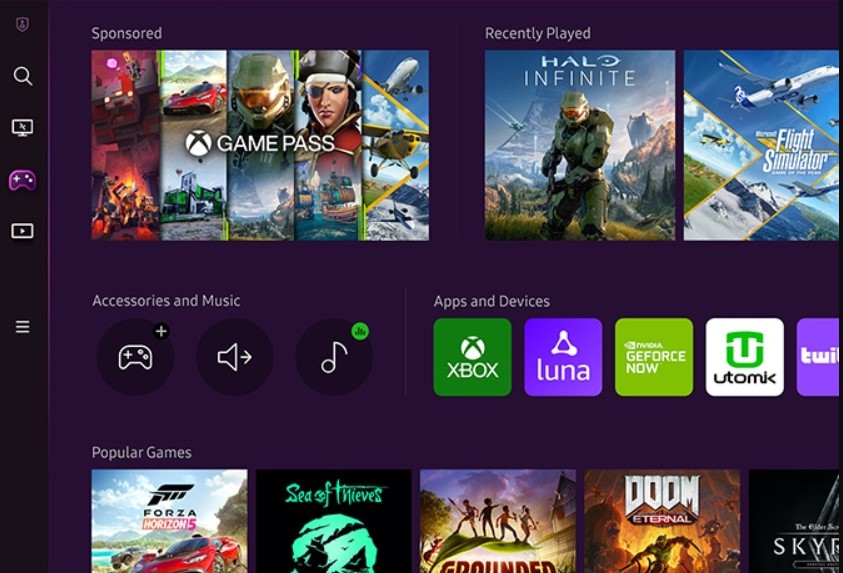Select the Game Hub controller icon
This screenshot has height=573, width=843.
22,180
